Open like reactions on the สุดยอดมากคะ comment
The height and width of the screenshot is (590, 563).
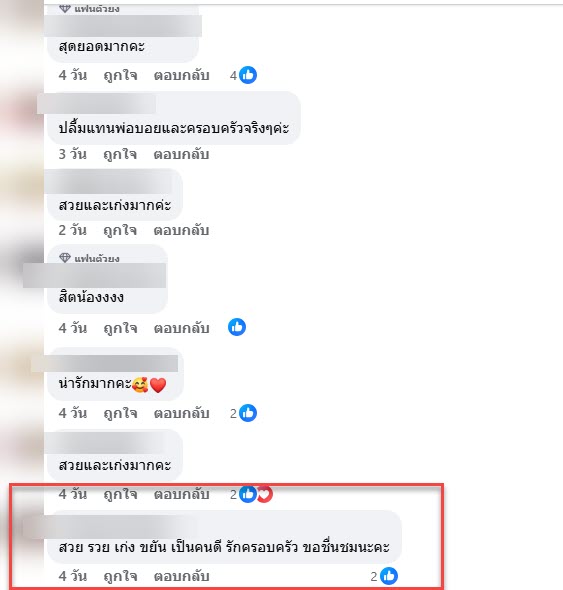click(243, 75)
